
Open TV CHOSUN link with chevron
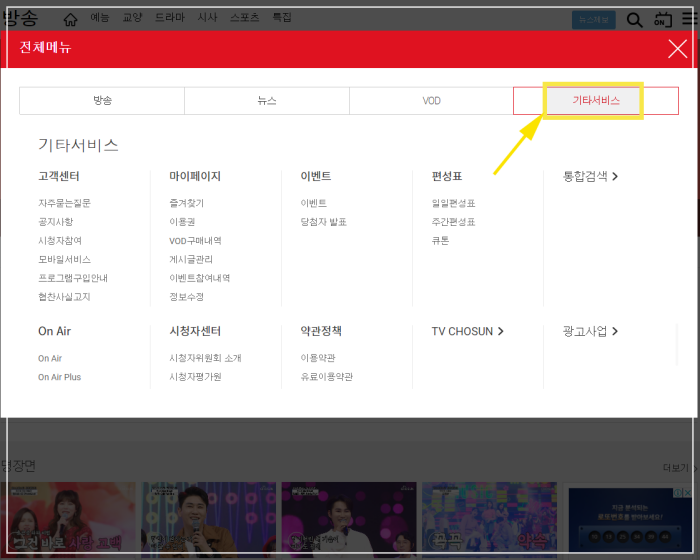pyautogui.click(x=467, y=331)
